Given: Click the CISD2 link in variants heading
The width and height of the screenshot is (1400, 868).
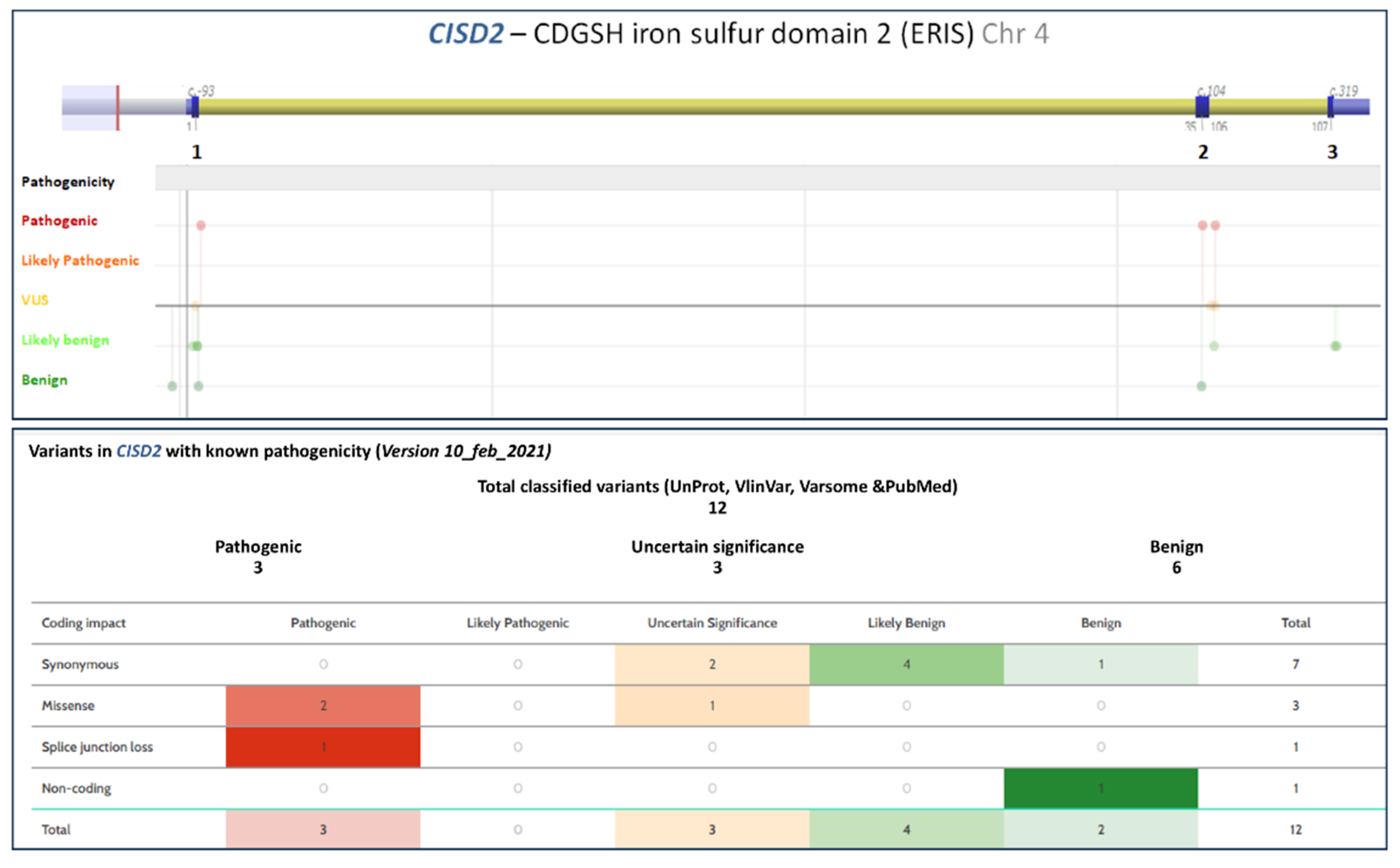Looking at the screenshot, I should point(138,451).
